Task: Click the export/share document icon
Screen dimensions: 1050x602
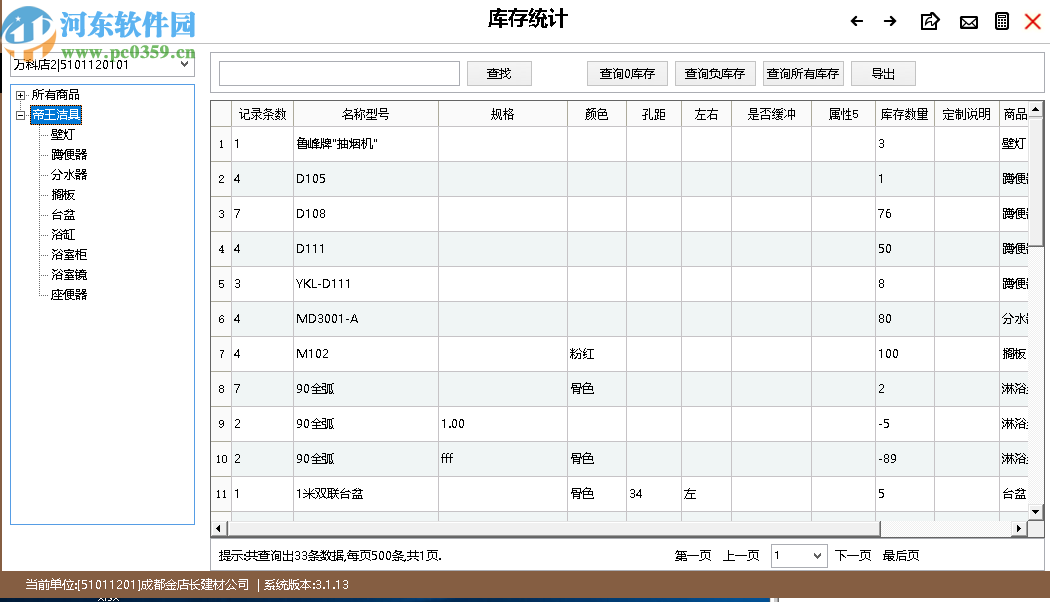Action: 929,20
